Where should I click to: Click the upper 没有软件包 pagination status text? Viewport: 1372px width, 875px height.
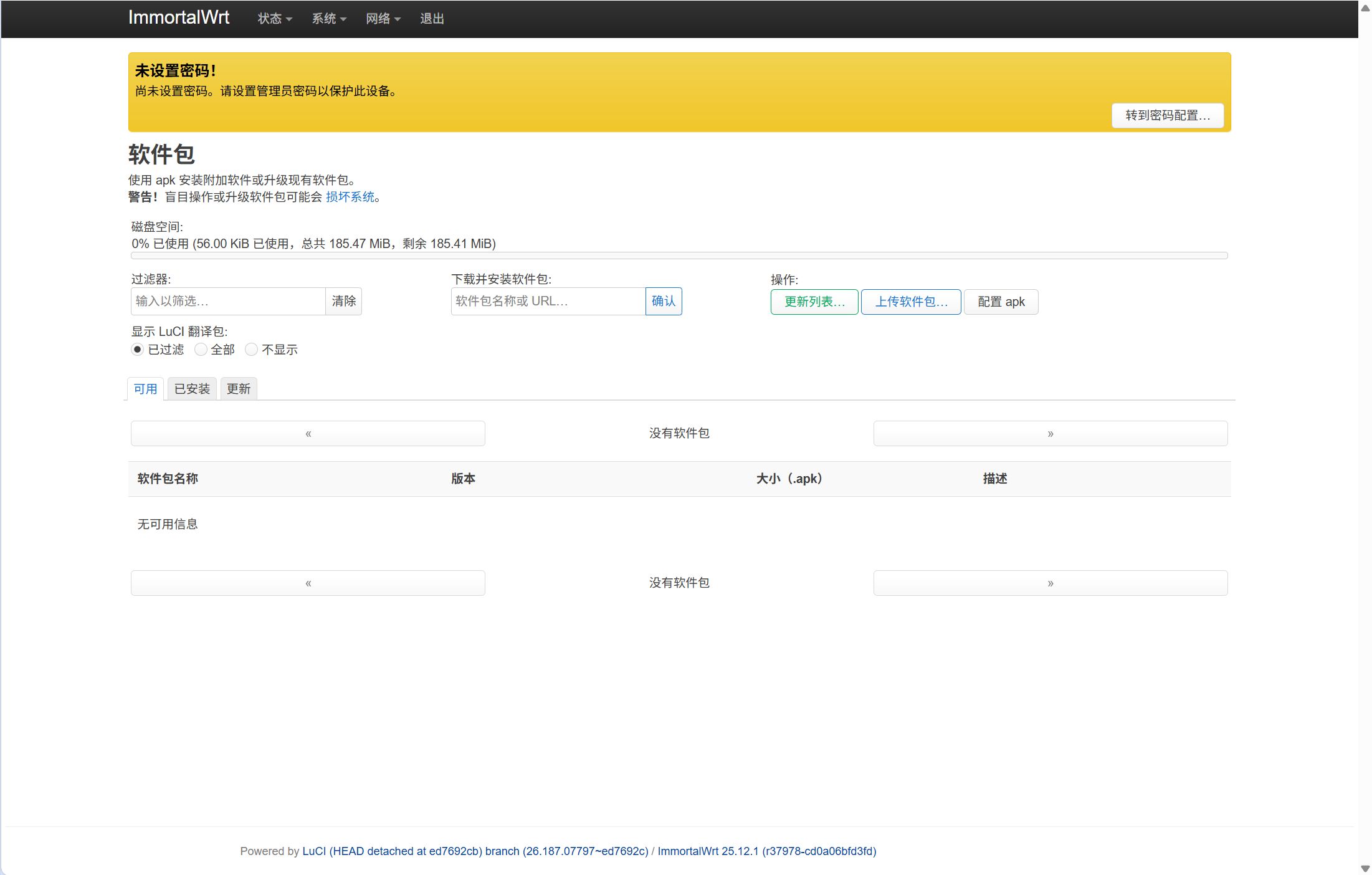(679, 433)
